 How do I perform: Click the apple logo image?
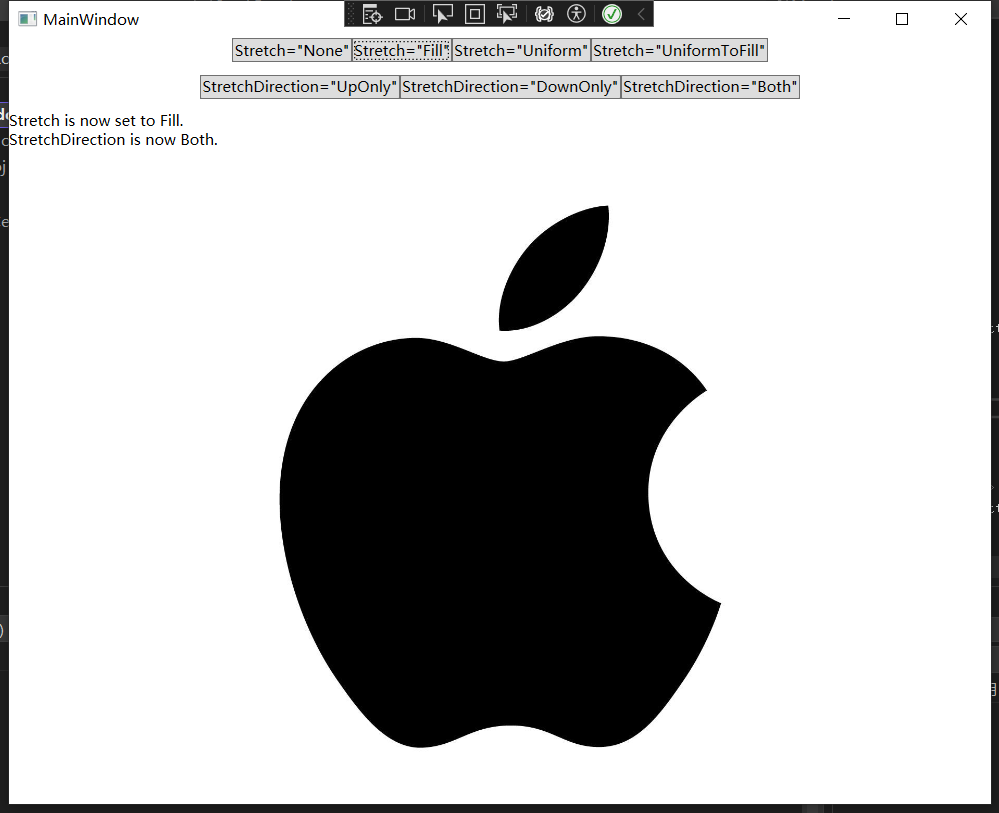[501, 476]
